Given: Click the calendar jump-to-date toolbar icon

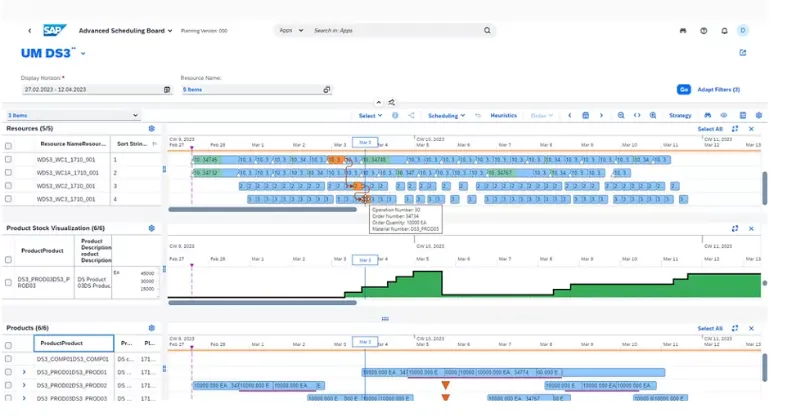Looking at the screenshot, I should [585, 116].
